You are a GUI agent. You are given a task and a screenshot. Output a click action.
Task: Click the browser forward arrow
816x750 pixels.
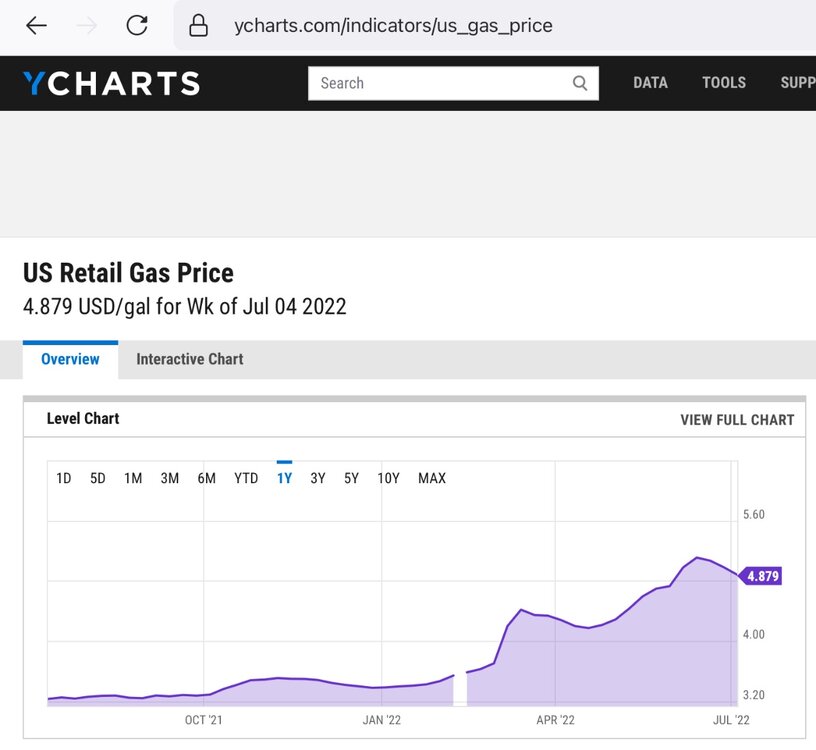point(87,26)
